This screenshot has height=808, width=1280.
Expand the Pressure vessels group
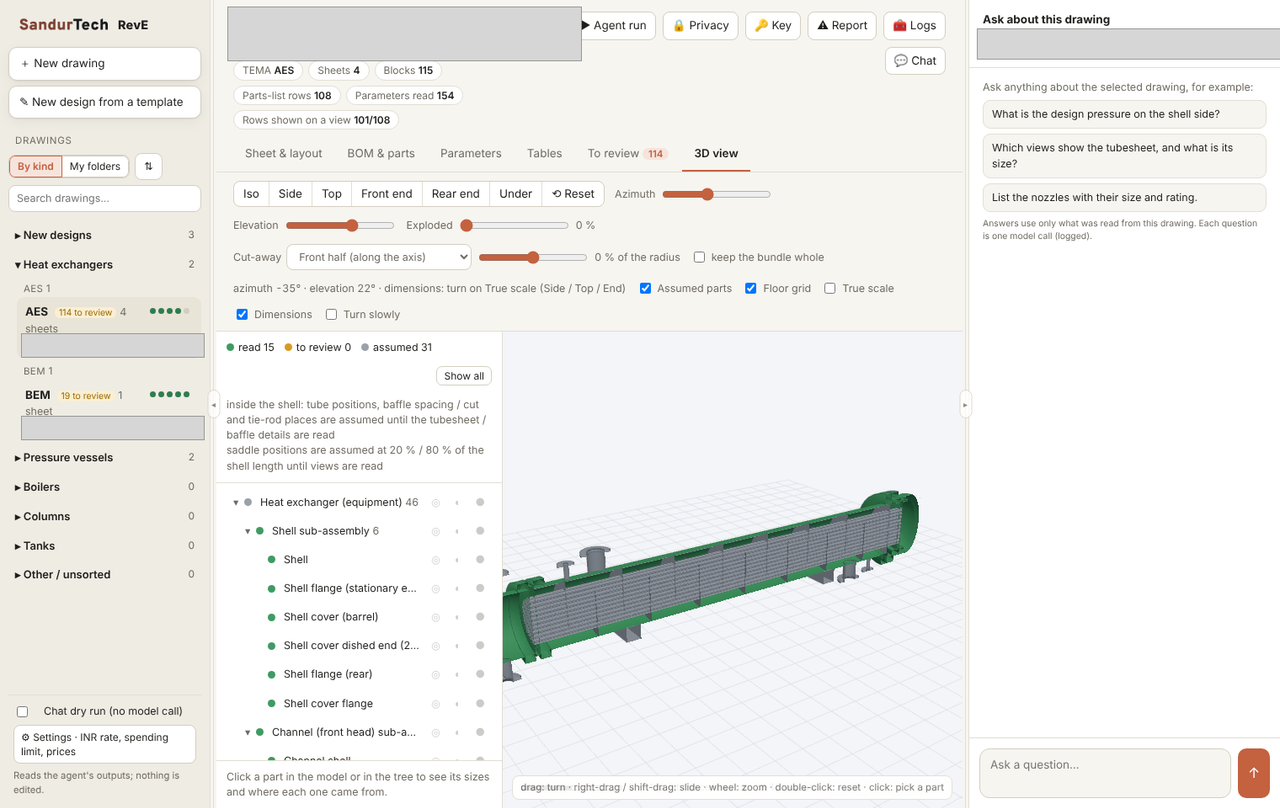(x=104, y=458)
